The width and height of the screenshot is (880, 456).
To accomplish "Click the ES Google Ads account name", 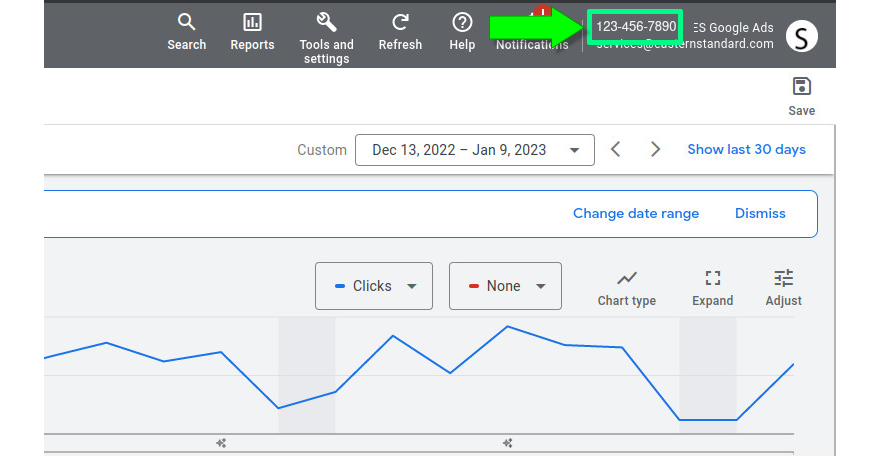I will [734, 27].
